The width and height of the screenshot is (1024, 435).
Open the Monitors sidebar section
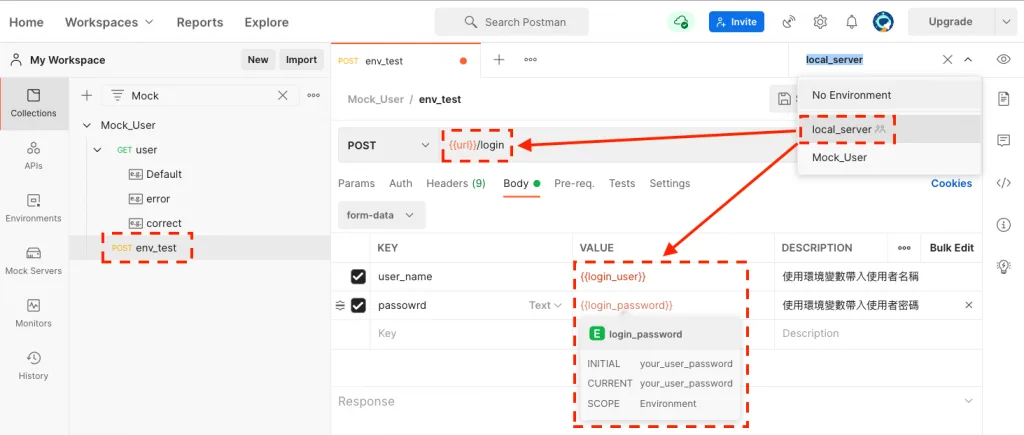click(x=33, y=314)
